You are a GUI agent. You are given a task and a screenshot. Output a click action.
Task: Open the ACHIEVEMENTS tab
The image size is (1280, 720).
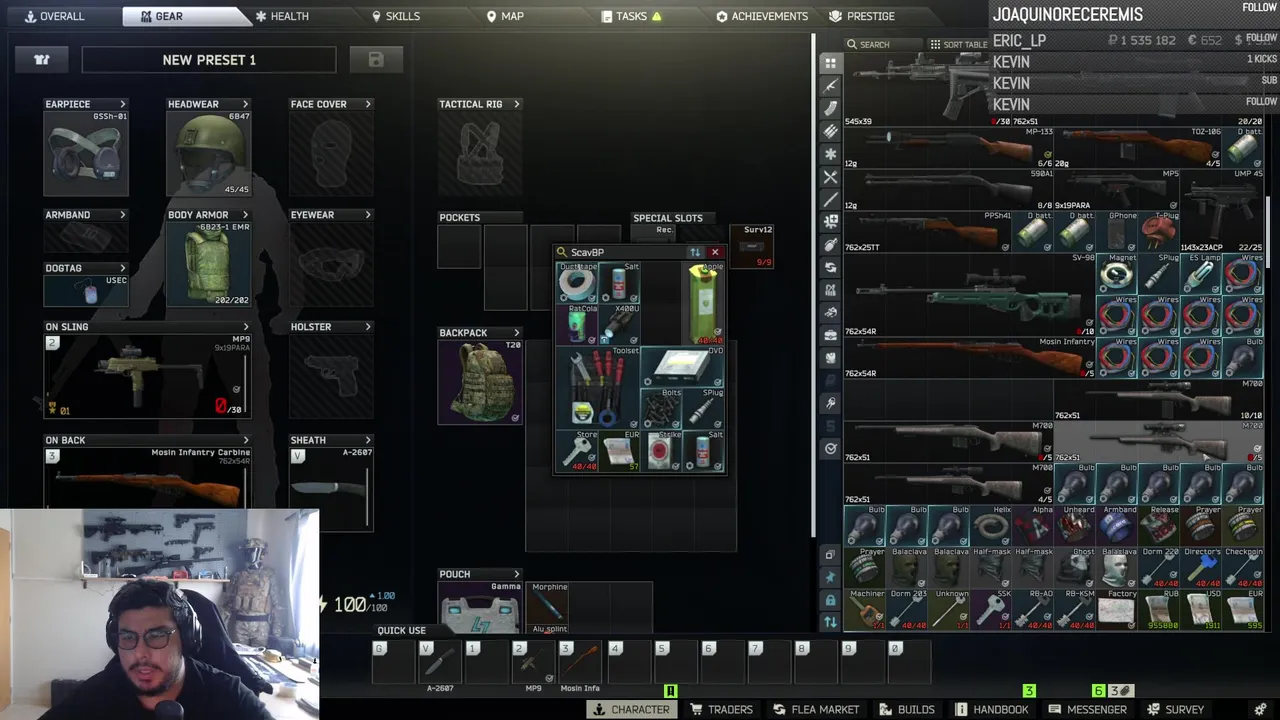click(762, 16)
